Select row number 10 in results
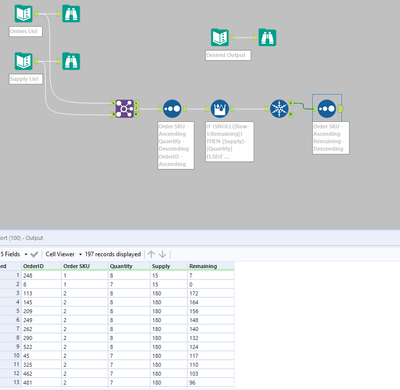The height and width of the screenshot is (390, 400). click(11, 356)
